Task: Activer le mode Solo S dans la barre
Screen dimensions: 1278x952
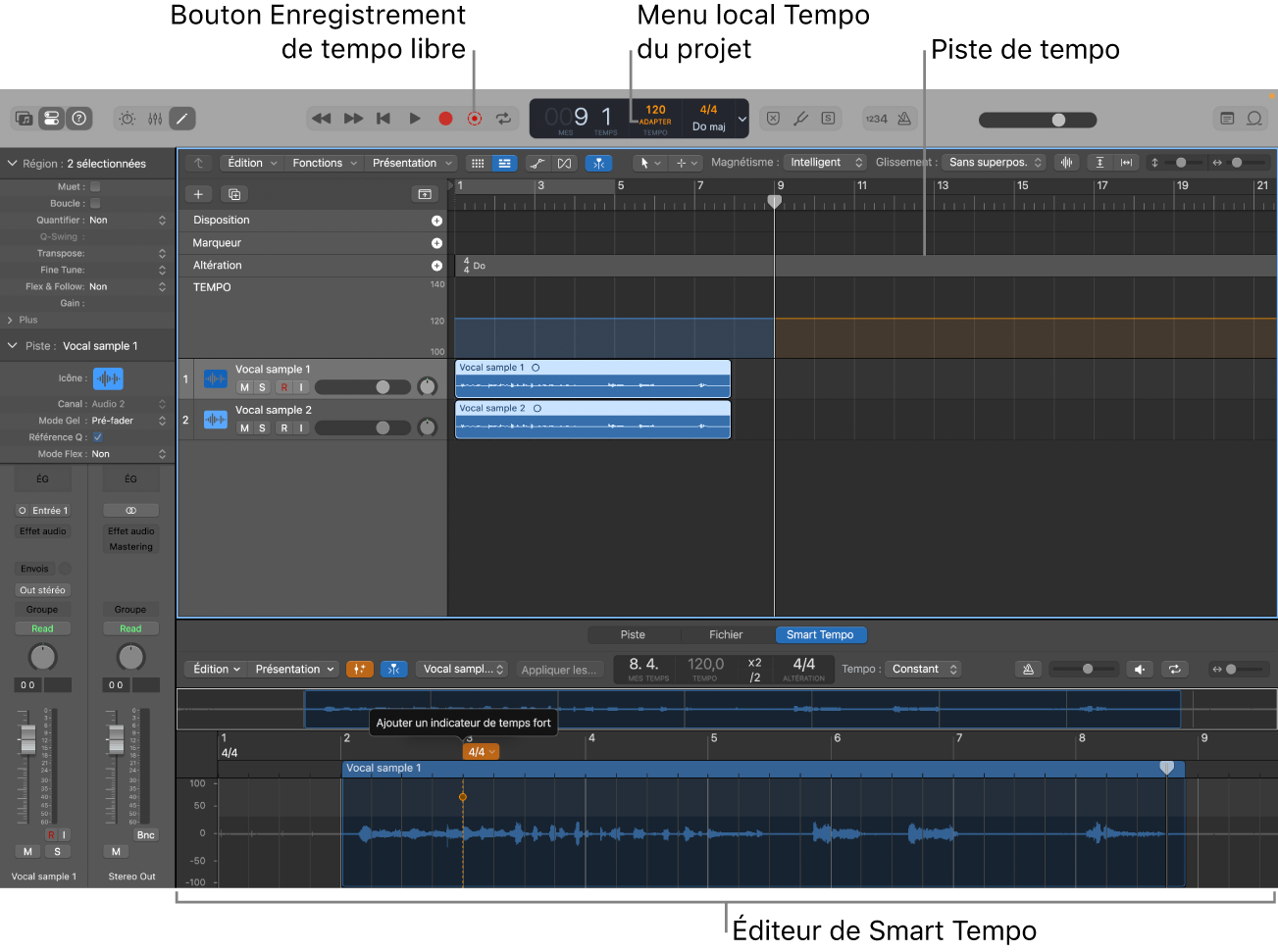Action: (828, 118)
